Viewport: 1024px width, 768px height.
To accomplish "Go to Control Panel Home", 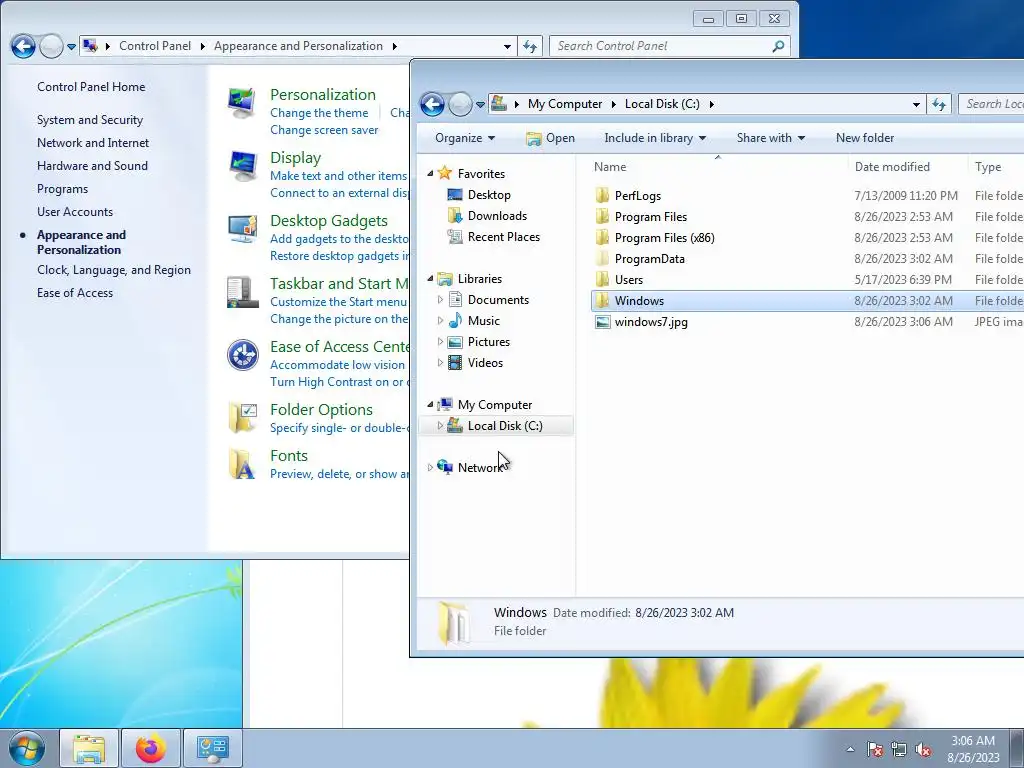I will [91, 87].
